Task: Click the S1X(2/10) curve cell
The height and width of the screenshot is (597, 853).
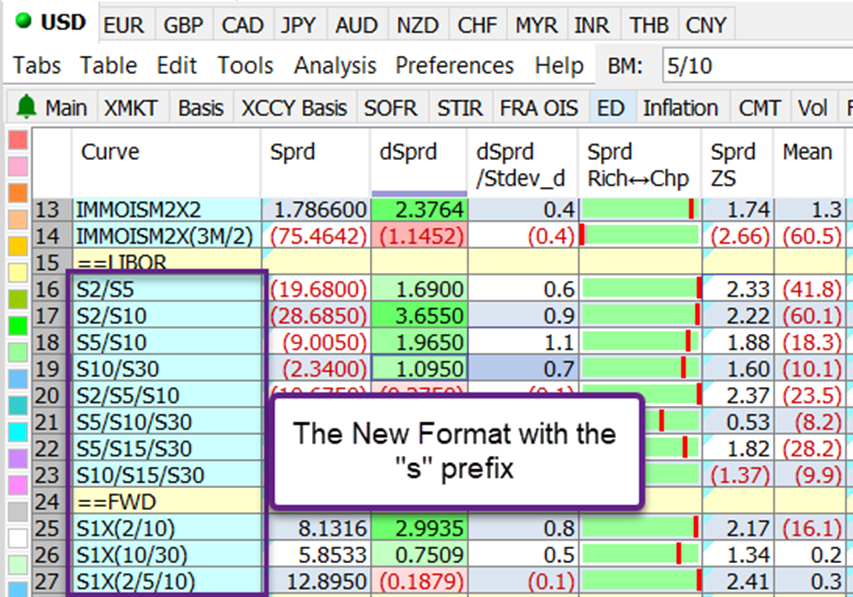Action: click(x=166, y=528)
